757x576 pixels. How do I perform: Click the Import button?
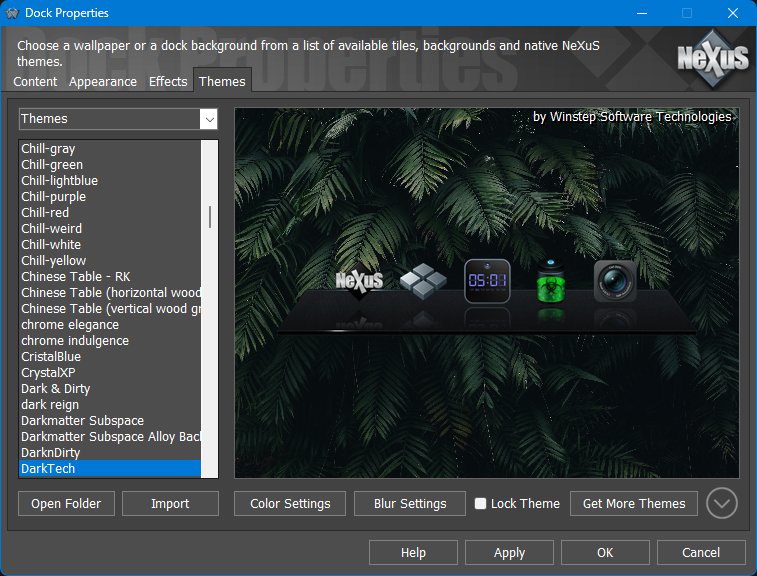[170, 504]
